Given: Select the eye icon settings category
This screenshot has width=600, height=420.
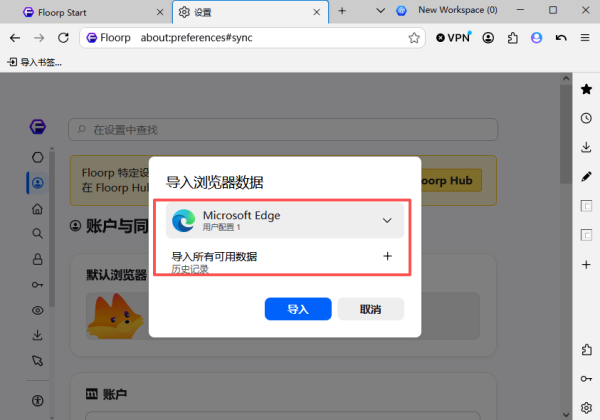Looking at the screenshot, I should coord(38,310).
